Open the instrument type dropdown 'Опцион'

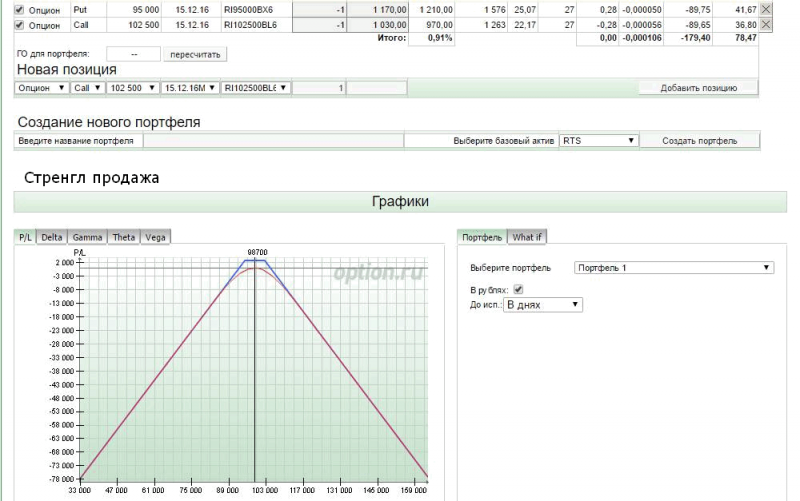tap(41, 88)
